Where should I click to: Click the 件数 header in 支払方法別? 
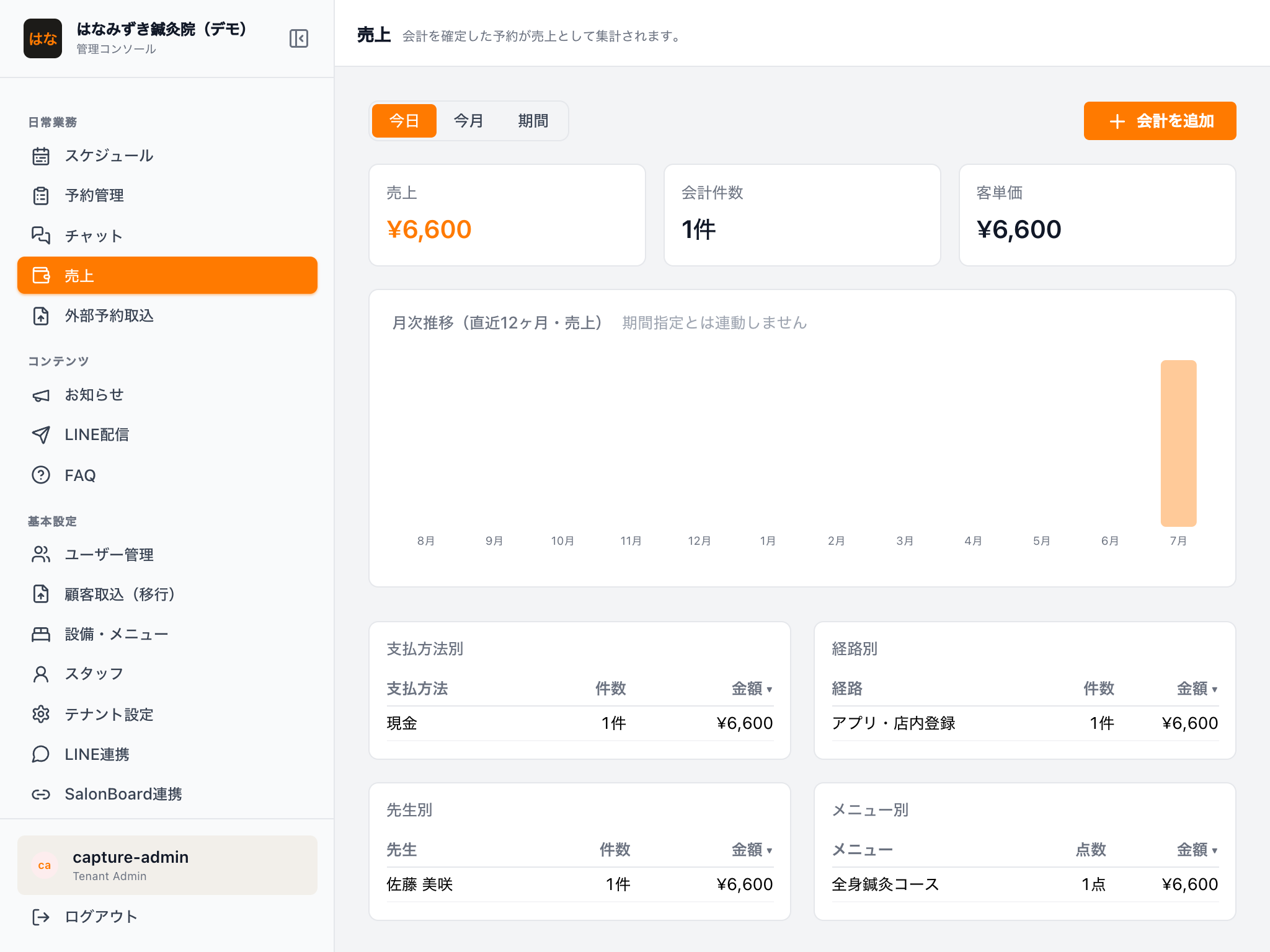click(x=610, y=689)
